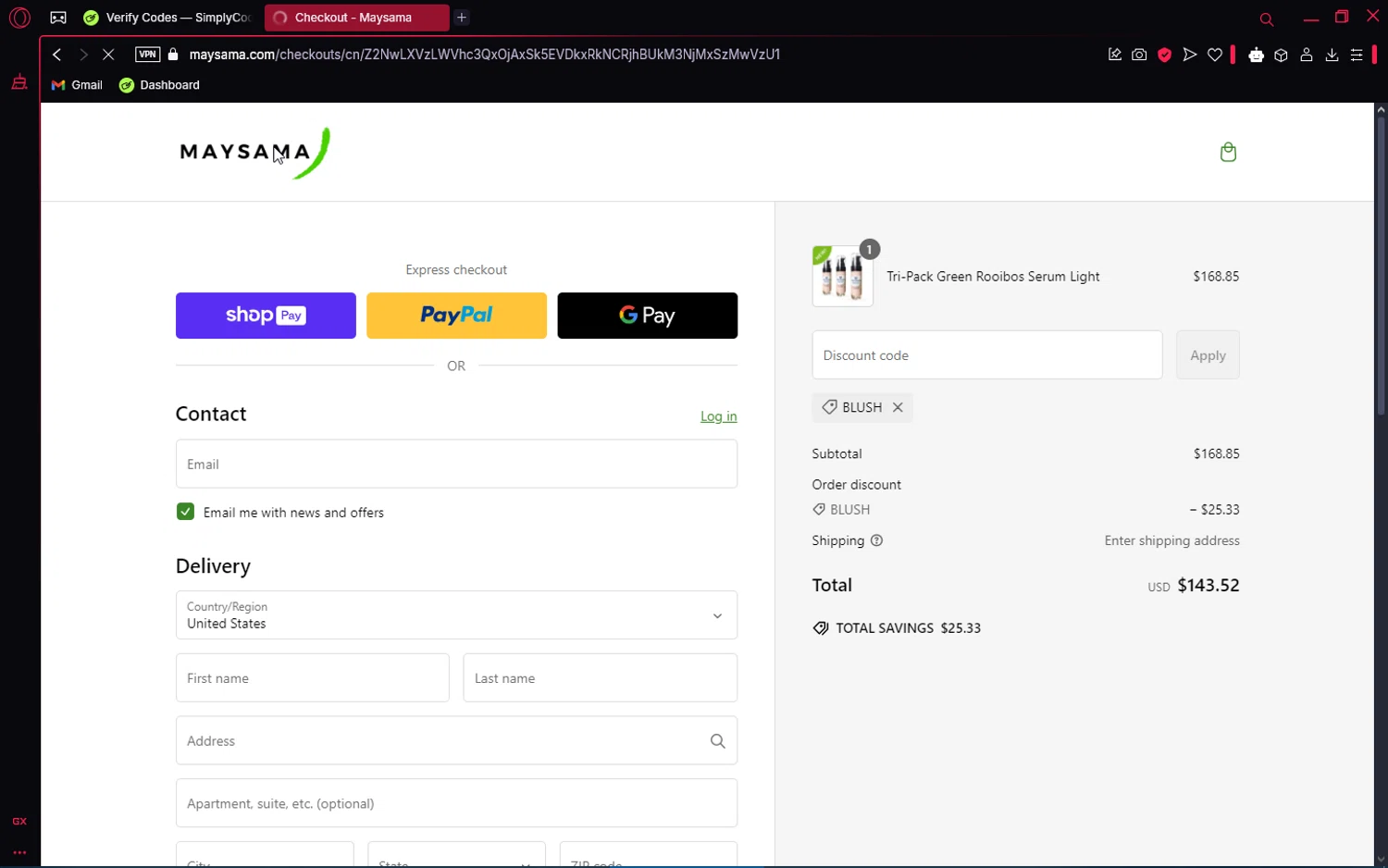Open GX Control in the sidebar

pyautogui.click(x=19, y=821)
